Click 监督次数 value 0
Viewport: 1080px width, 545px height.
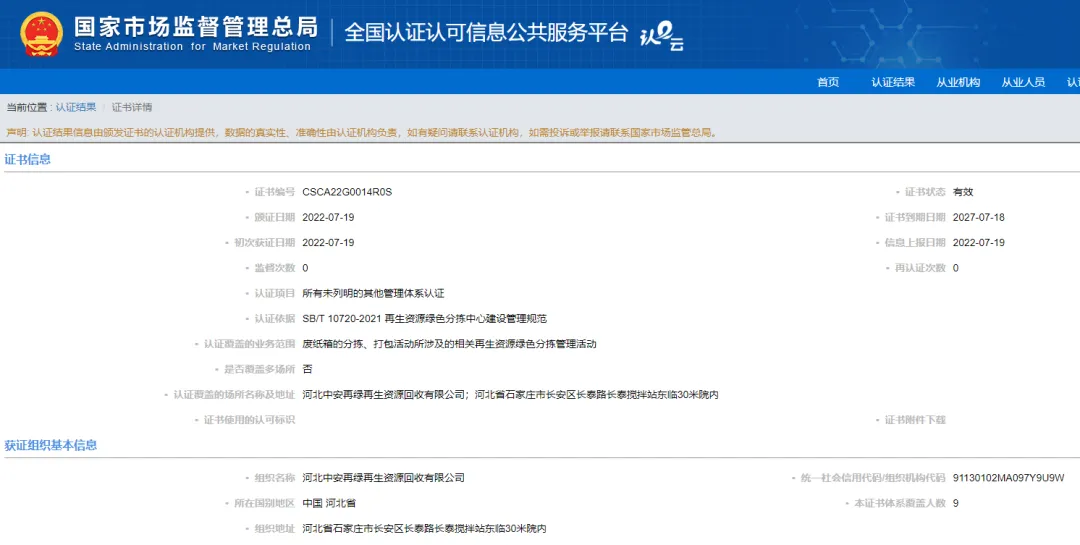pyautogui.click(x=305, y=268)
